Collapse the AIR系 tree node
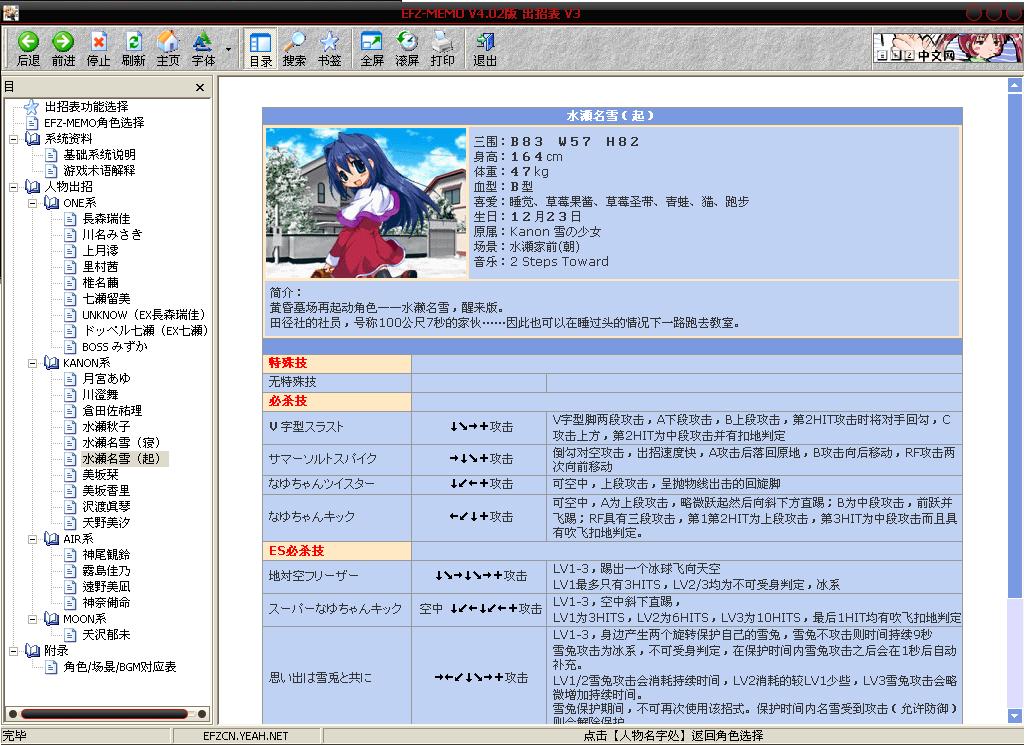 pyautogui.click(x=32, y=540)
